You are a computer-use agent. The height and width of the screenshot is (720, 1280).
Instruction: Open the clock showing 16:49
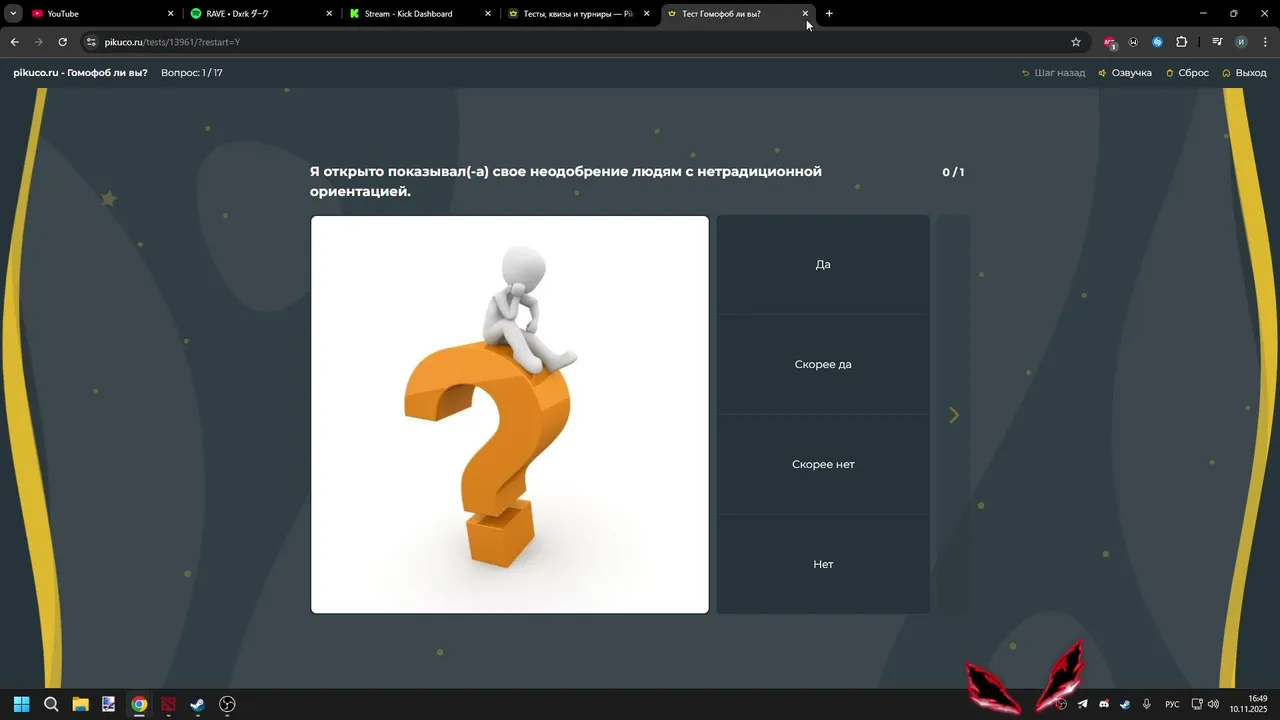(1250, 704)
